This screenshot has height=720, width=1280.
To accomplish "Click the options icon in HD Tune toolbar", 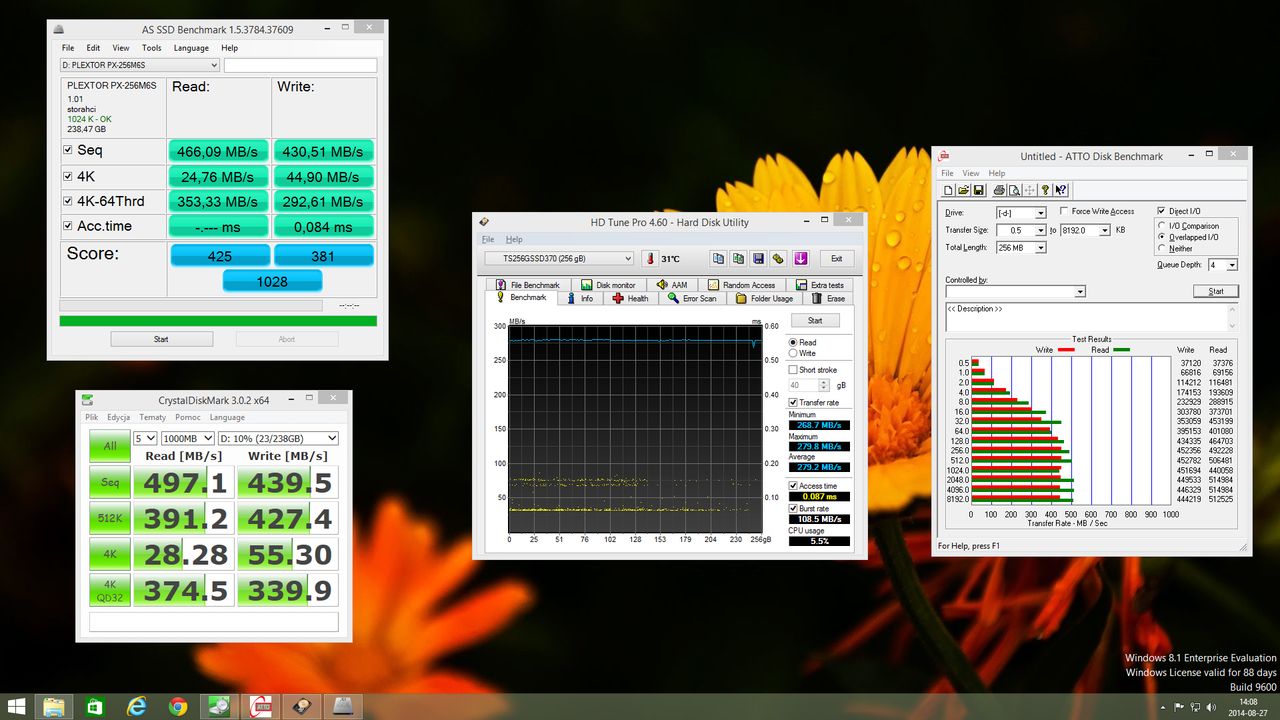I will tap(778, 258).
